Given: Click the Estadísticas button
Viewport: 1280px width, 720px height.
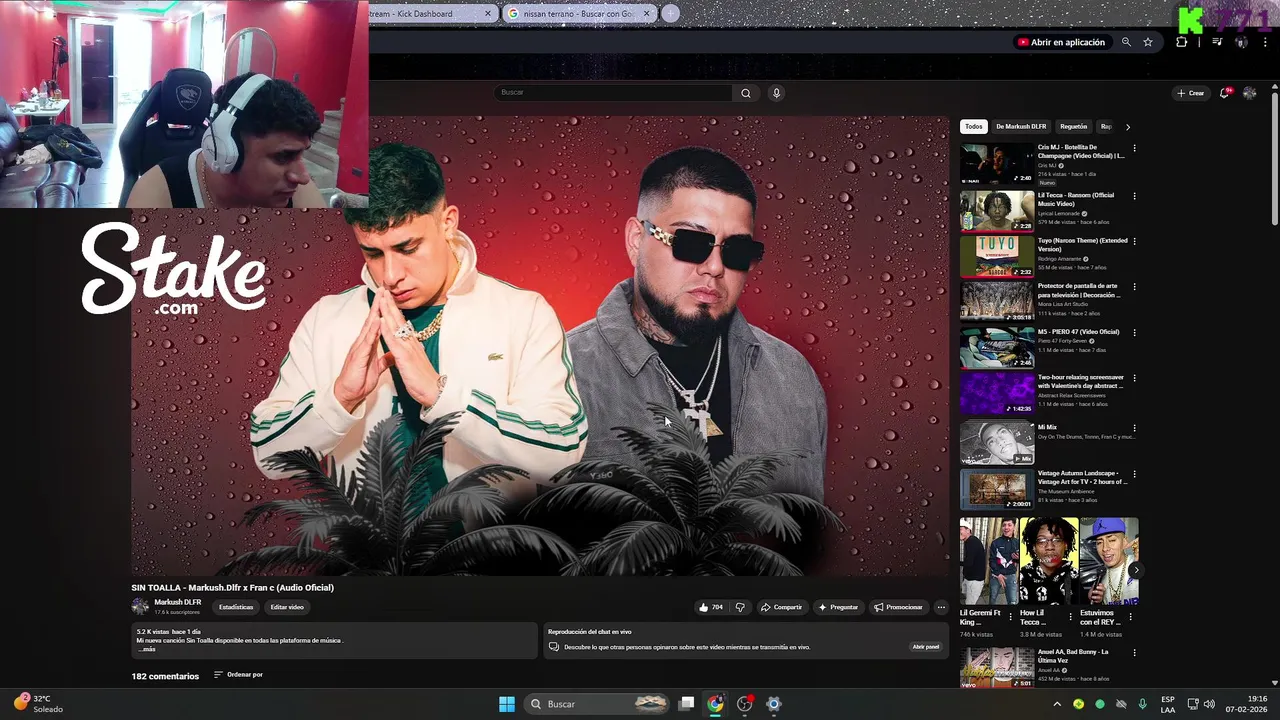Looking at the screenshot, I should click(236, 607).
